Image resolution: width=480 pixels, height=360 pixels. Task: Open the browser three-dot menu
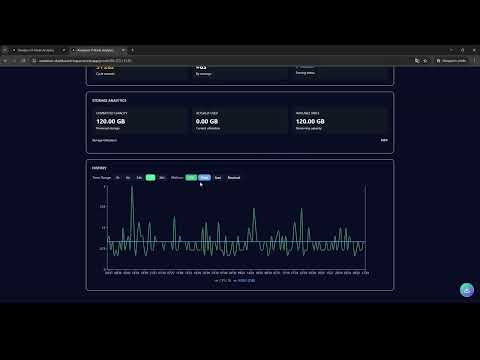coord(475,61)
